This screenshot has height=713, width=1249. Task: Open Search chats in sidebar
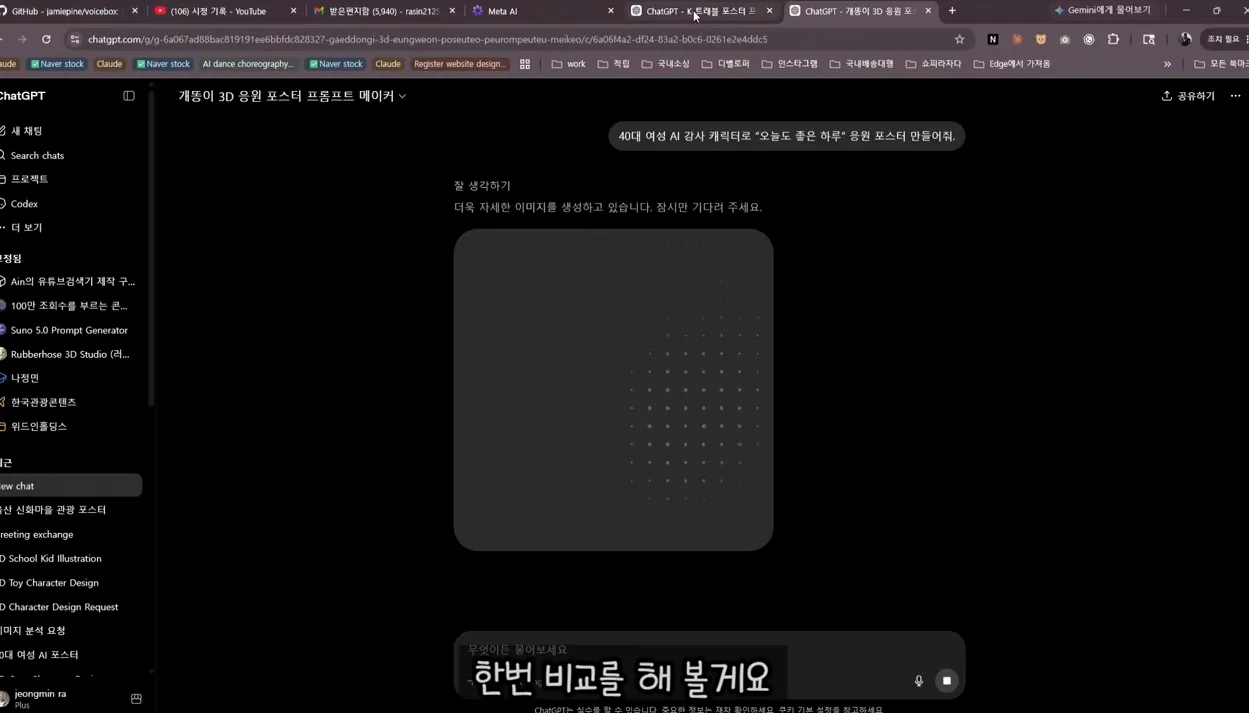[32, 155]
